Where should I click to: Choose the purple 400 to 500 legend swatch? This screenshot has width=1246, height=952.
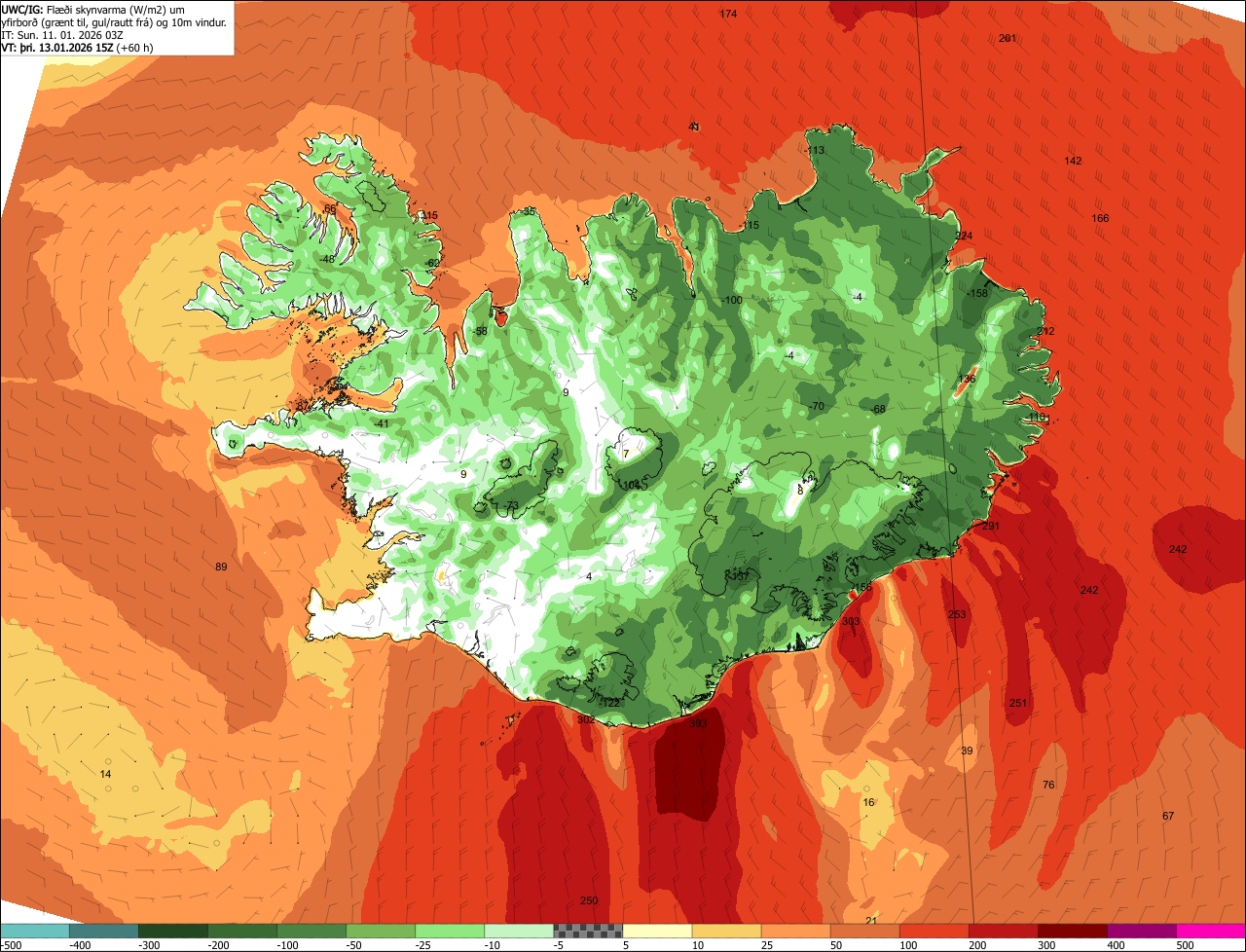point(1142,931)
